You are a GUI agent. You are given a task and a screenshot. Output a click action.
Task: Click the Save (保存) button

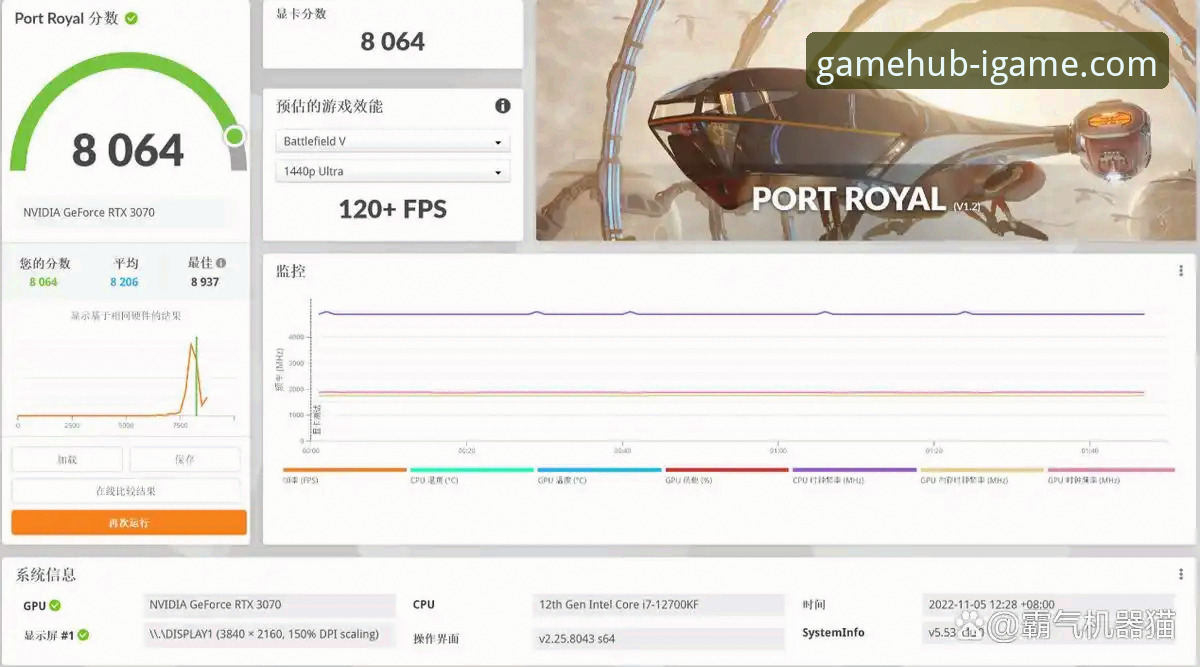tap(185, 460)
